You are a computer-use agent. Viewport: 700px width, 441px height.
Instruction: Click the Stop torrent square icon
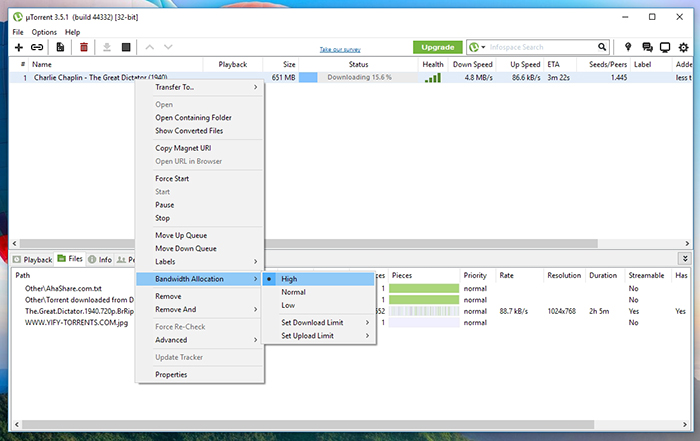coord(126,47)
